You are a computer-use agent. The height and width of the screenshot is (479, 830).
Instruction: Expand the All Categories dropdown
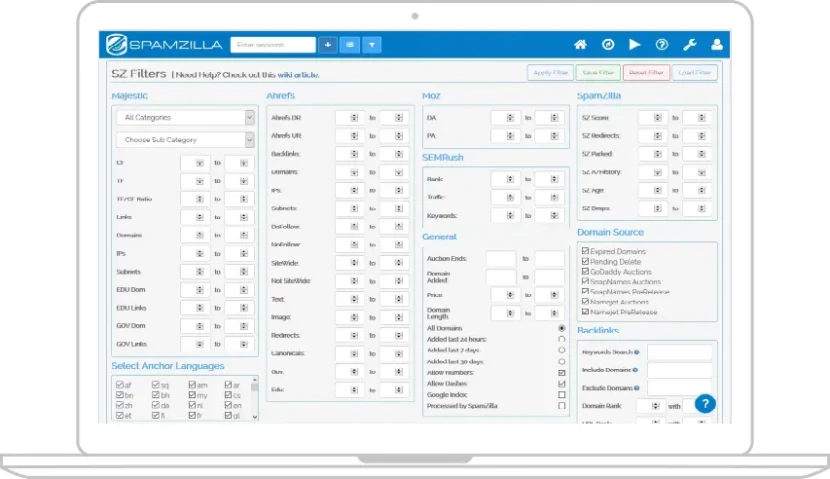[x=185, y=118]
